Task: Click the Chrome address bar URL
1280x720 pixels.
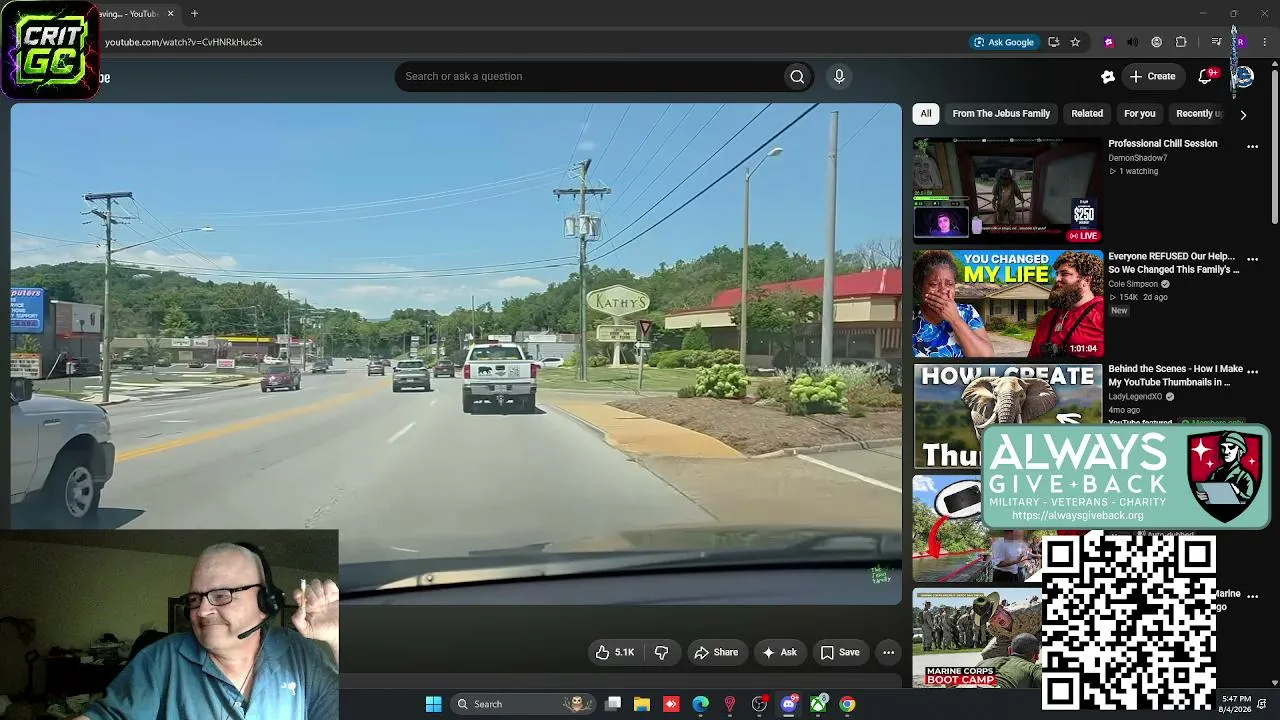Action: pyautogui.click(x=183, y=42)
